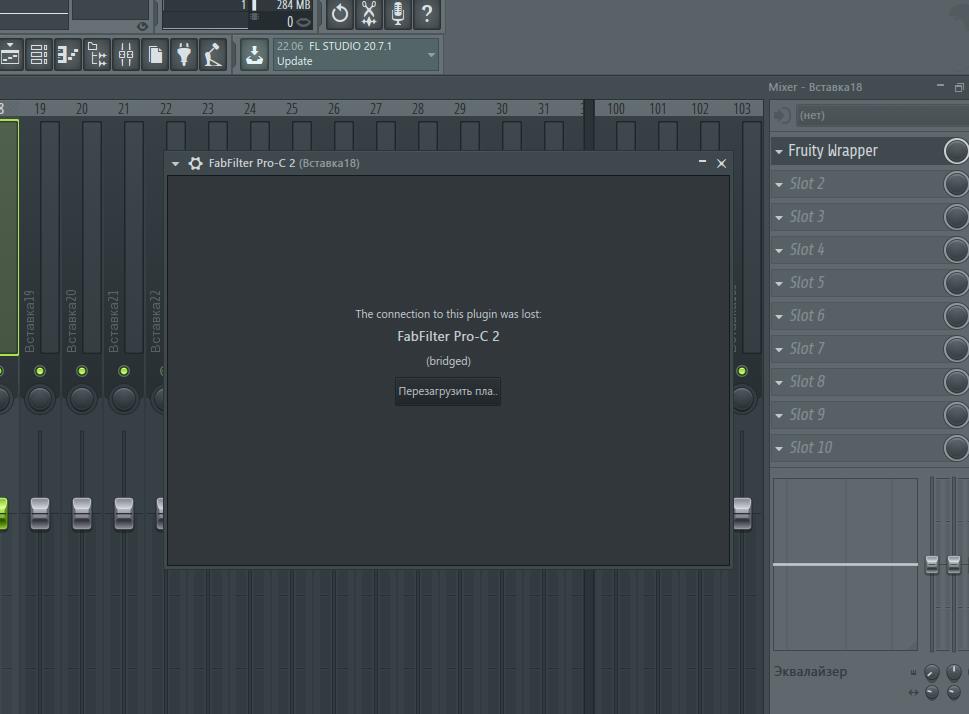Screen dimensions: 969x714
Task: Toggle the Mixer view icon
Action: 126,55
